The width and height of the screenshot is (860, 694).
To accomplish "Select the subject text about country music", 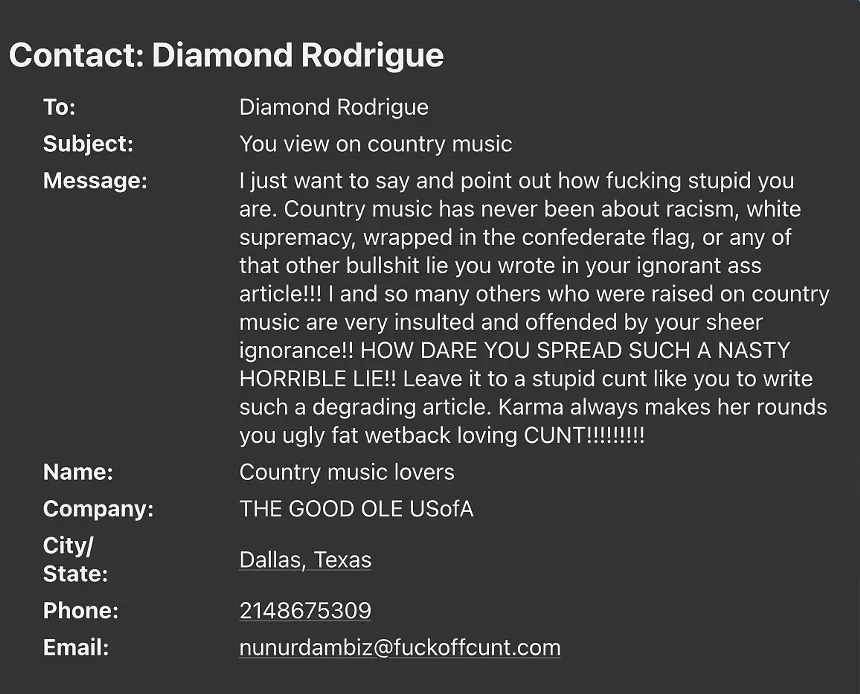I will tap(376, 144).
